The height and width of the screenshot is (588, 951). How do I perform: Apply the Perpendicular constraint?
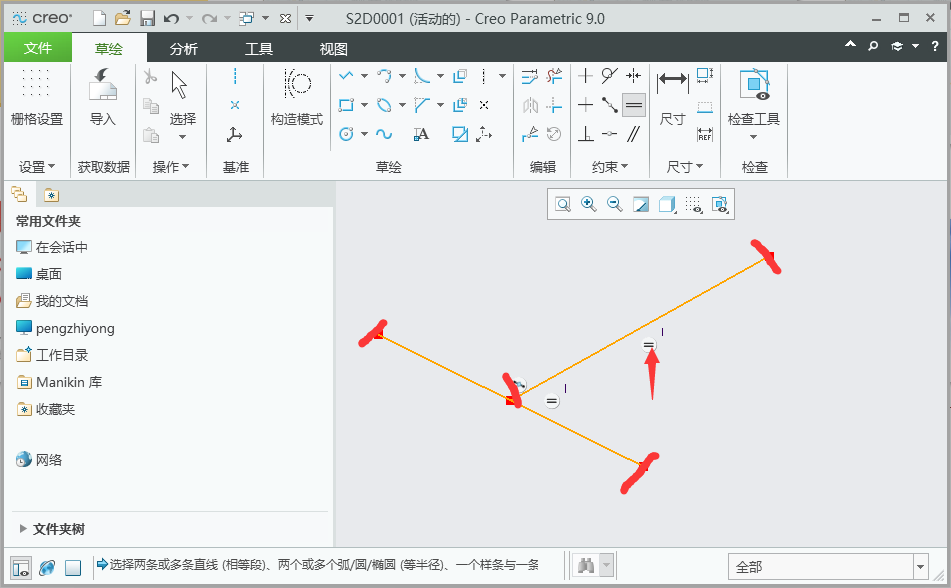pyautogui.click(x=585, y=134)
